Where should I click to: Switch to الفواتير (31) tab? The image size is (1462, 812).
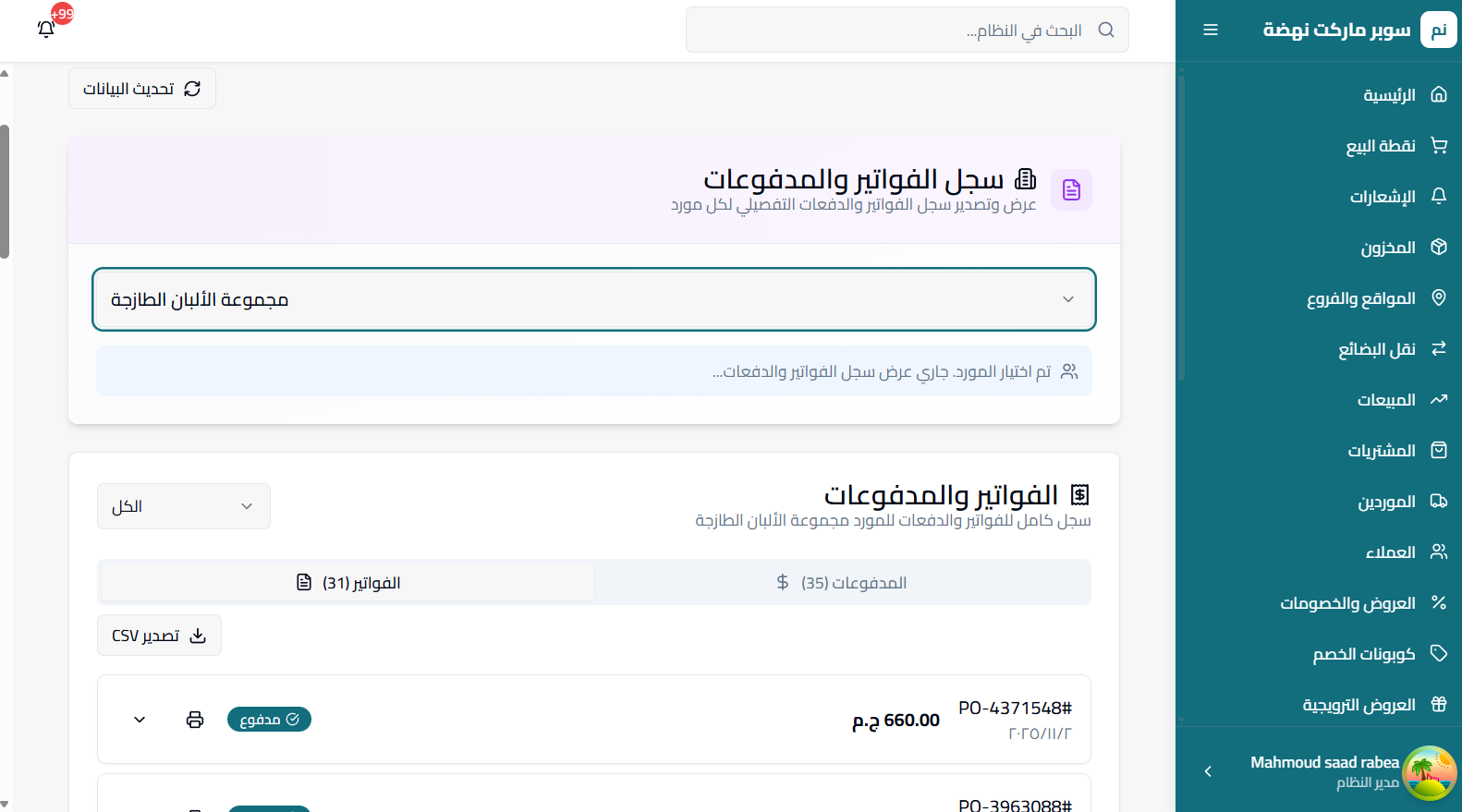(x=347, y=583)
